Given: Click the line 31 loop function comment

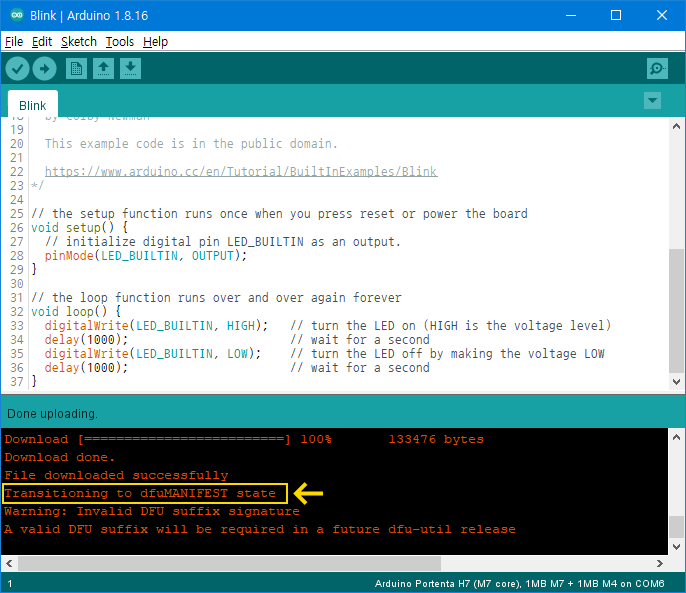Looking at the screenshot, I should 216,298.
